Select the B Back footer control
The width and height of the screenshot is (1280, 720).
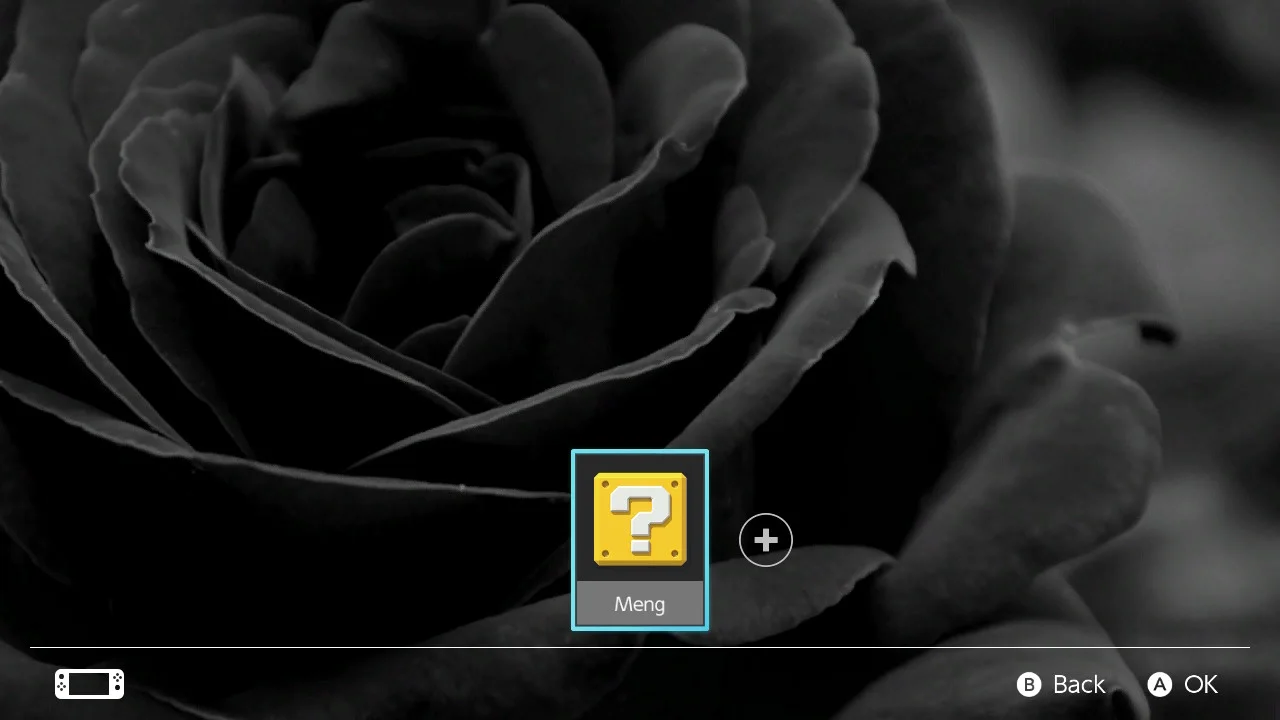click(1061, 684)
